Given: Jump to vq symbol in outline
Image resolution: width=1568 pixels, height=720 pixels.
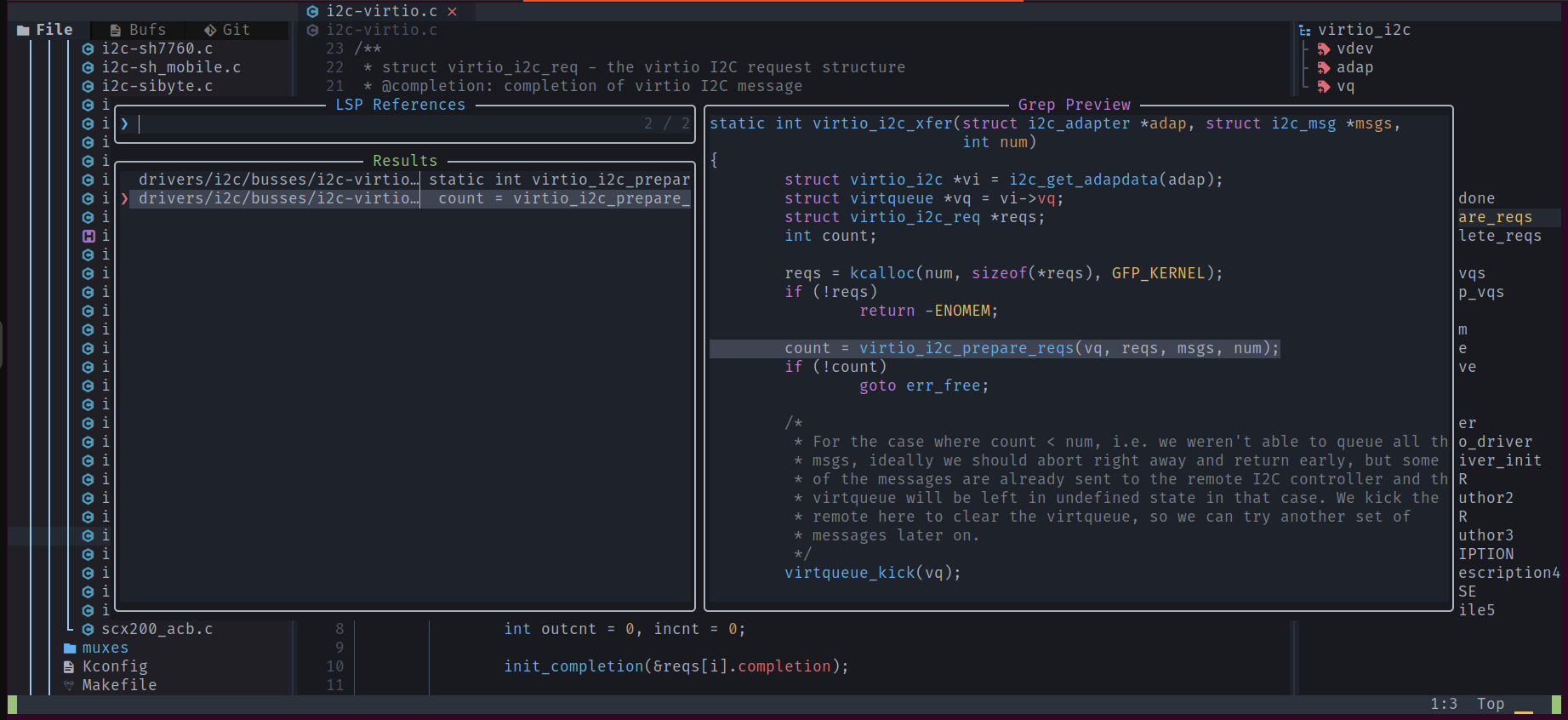Looking at the screenshot, I should (1345, 86).
